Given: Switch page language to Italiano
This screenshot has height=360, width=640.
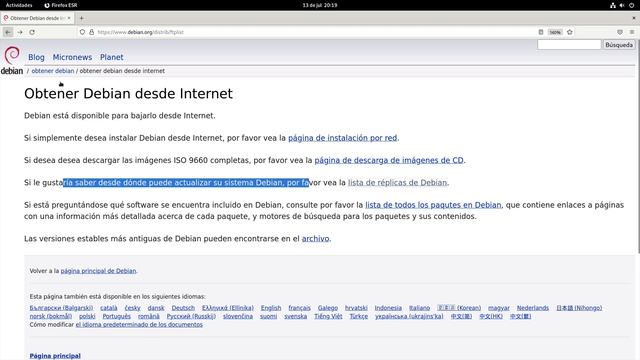Looking at the screenshot, I should (420, 308).
